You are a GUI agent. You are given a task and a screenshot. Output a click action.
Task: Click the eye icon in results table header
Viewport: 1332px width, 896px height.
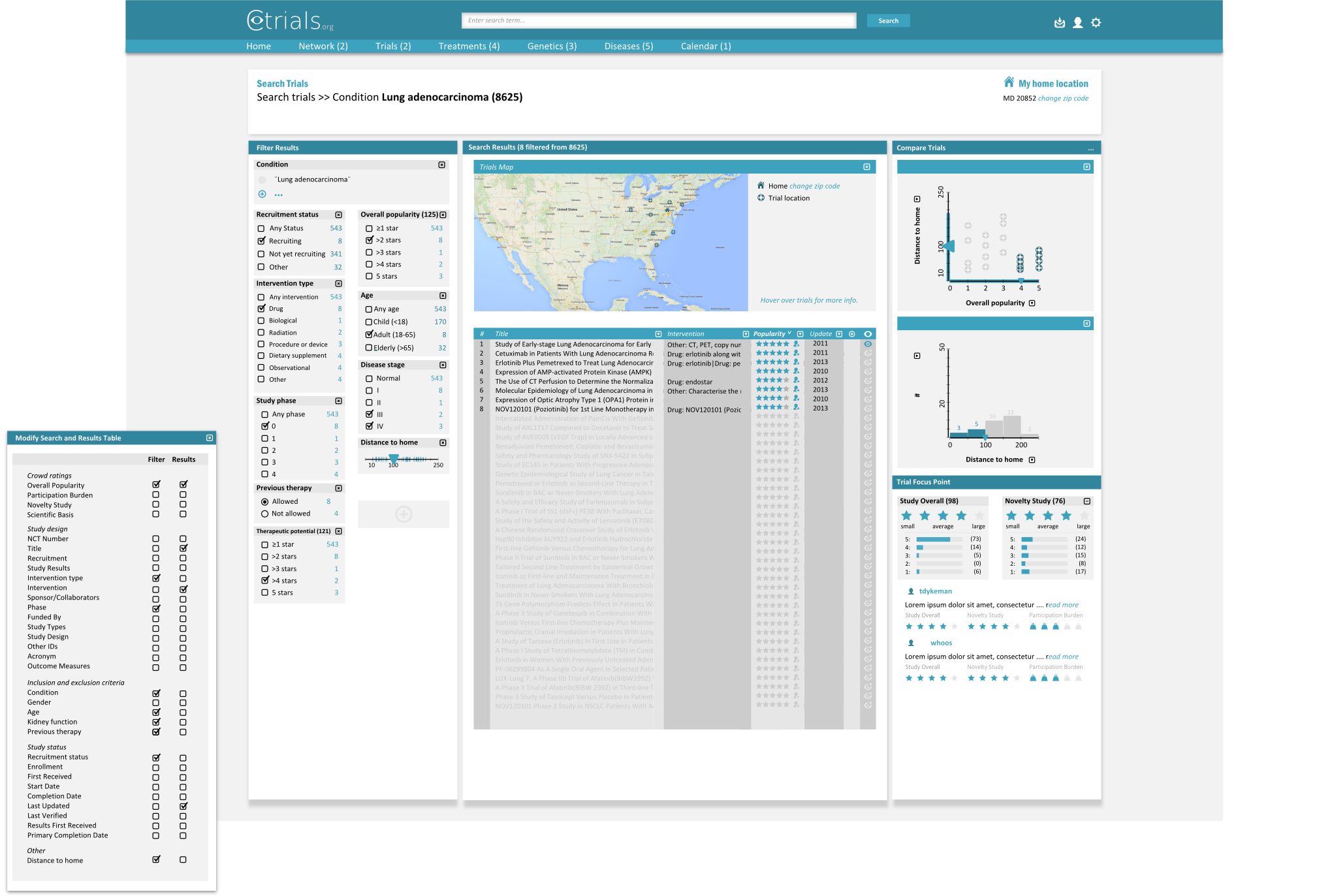pos(868,334)
